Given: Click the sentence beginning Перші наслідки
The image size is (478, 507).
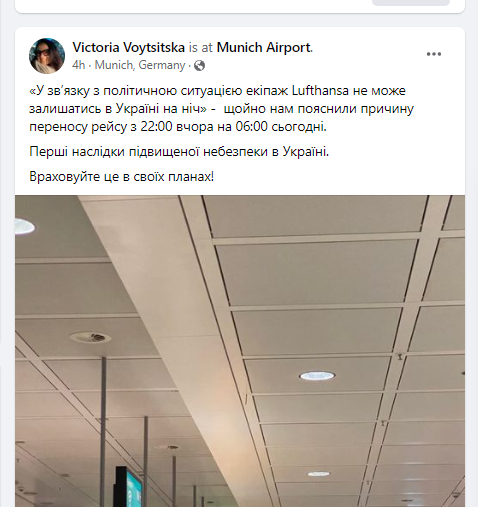Looking at the screenshot, I should (x=179, y=152).
